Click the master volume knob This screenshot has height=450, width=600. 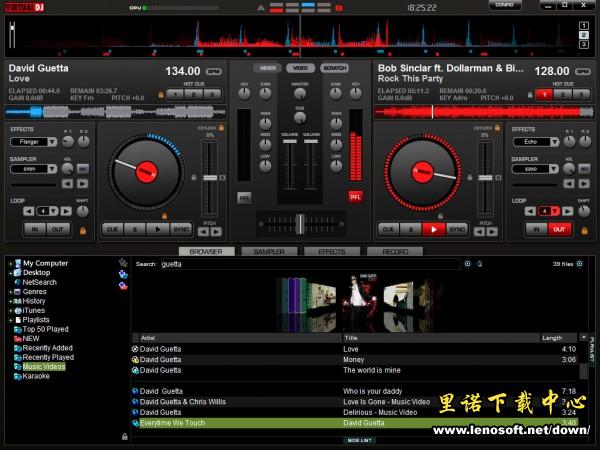[300, 94]
